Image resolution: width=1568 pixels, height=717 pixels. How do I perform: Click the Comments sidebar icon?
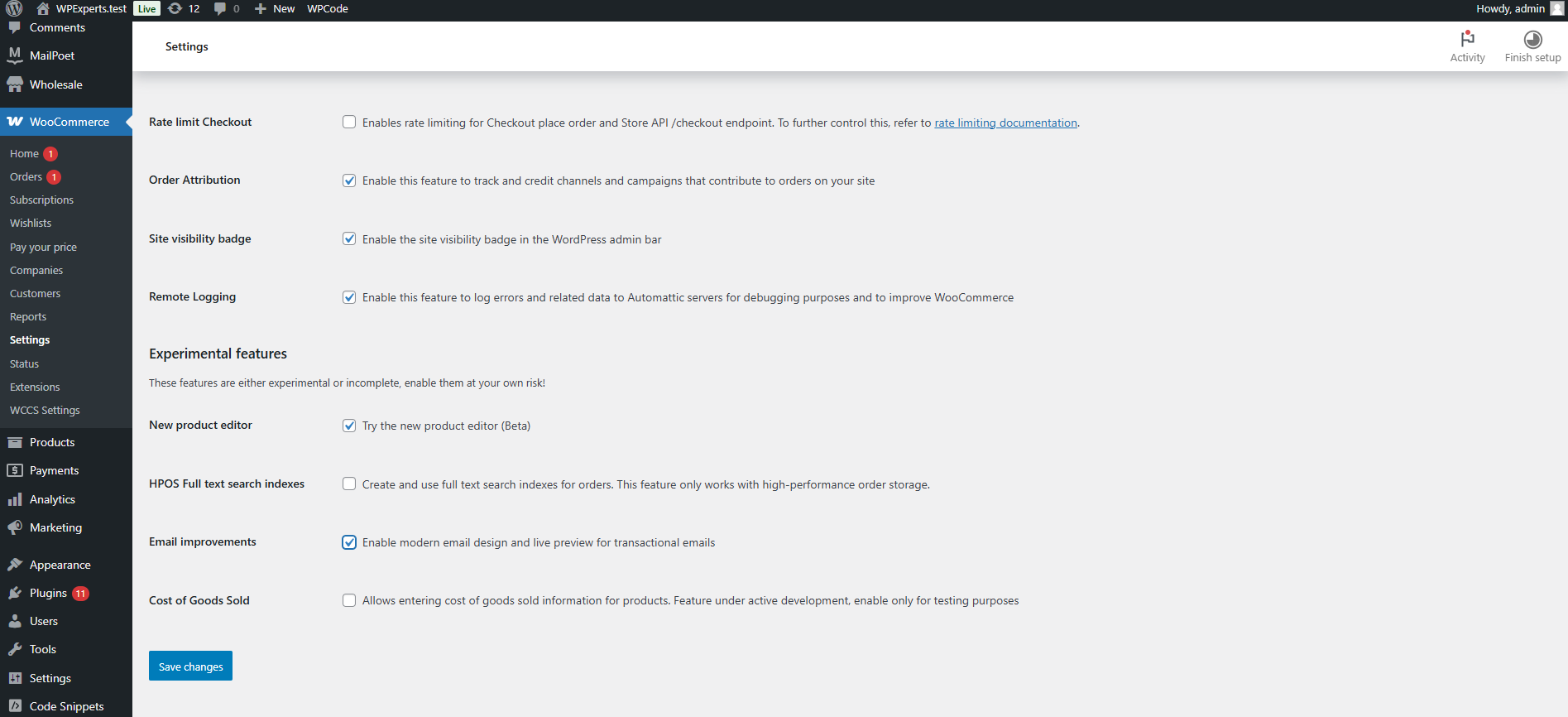(15, 27)
